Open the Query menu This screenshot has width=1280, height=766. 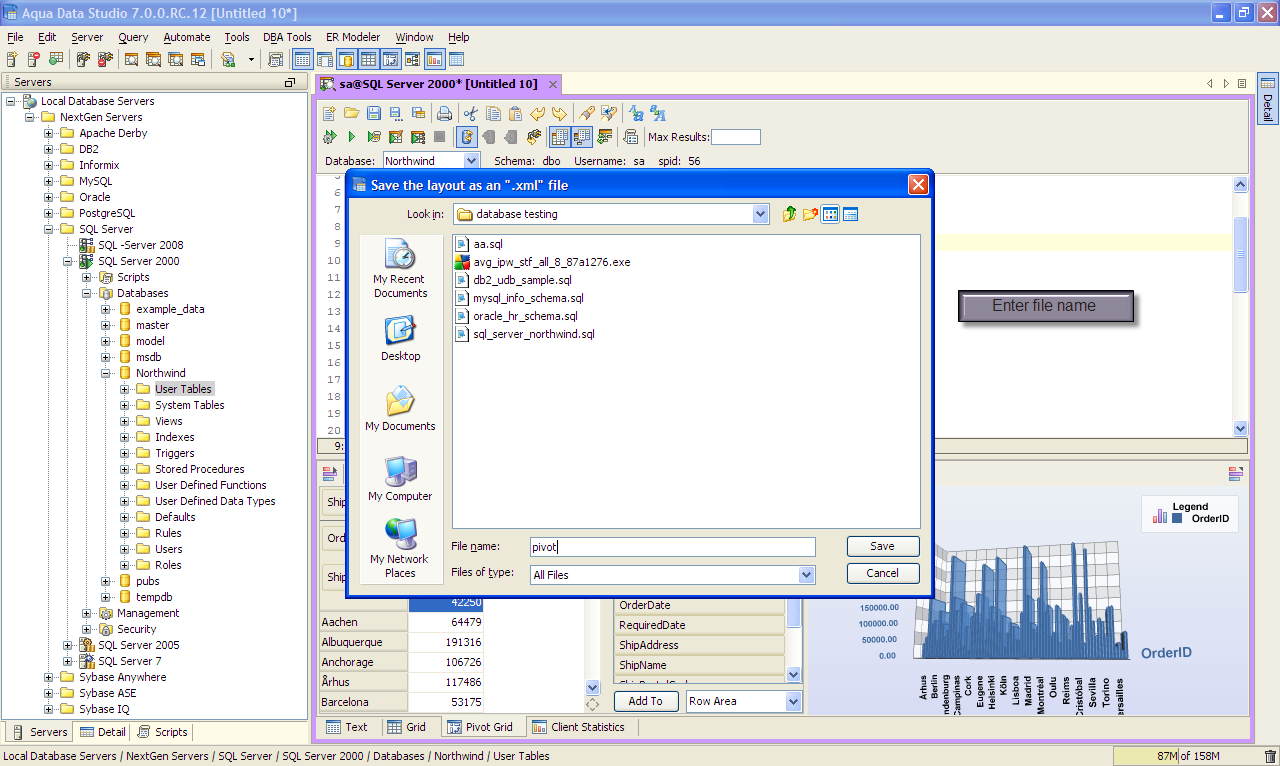pyautogui.click(x=133, y=37)
